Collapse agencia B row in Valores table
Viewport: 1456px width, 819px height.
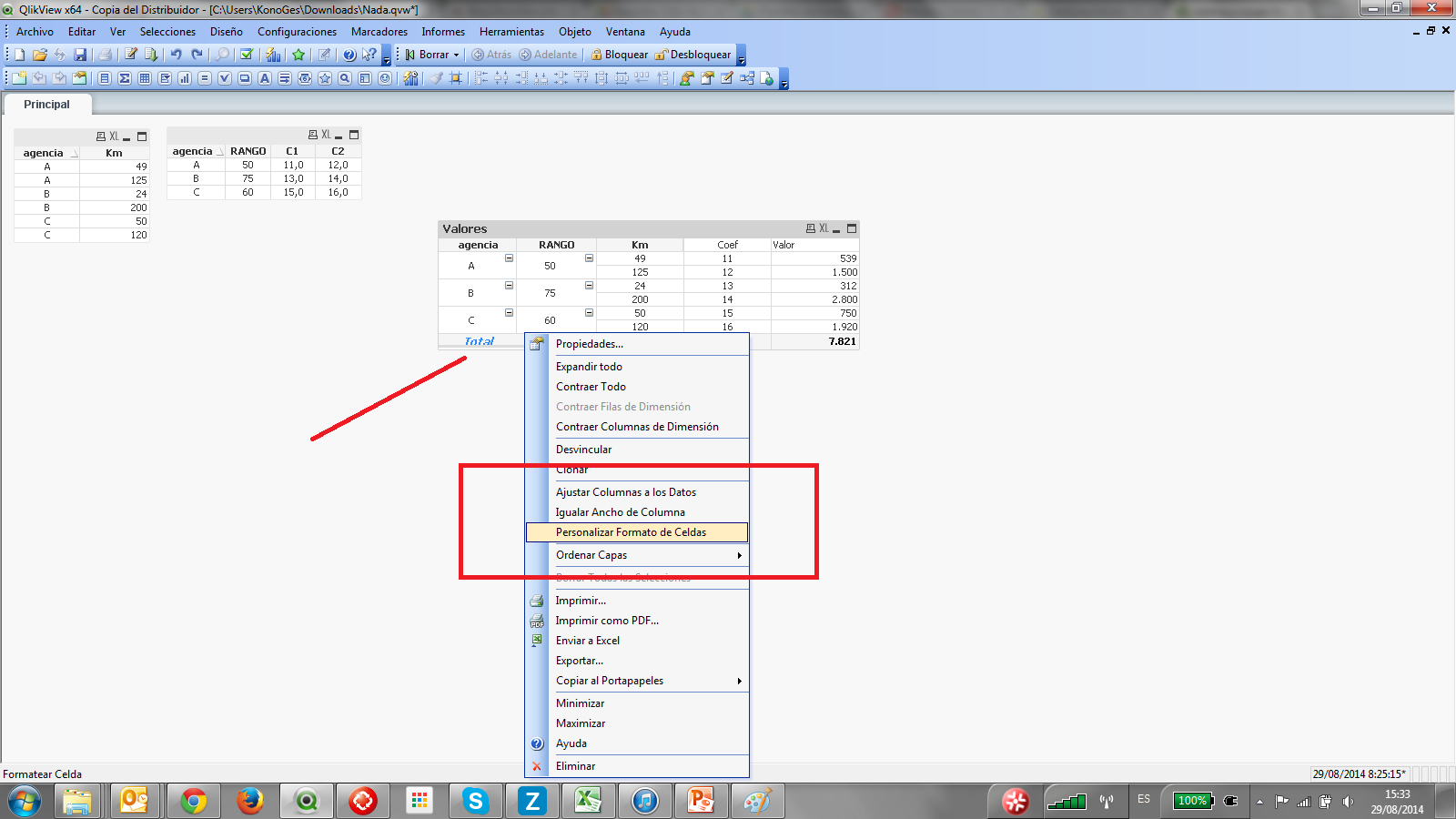click(x=509, y=286)
